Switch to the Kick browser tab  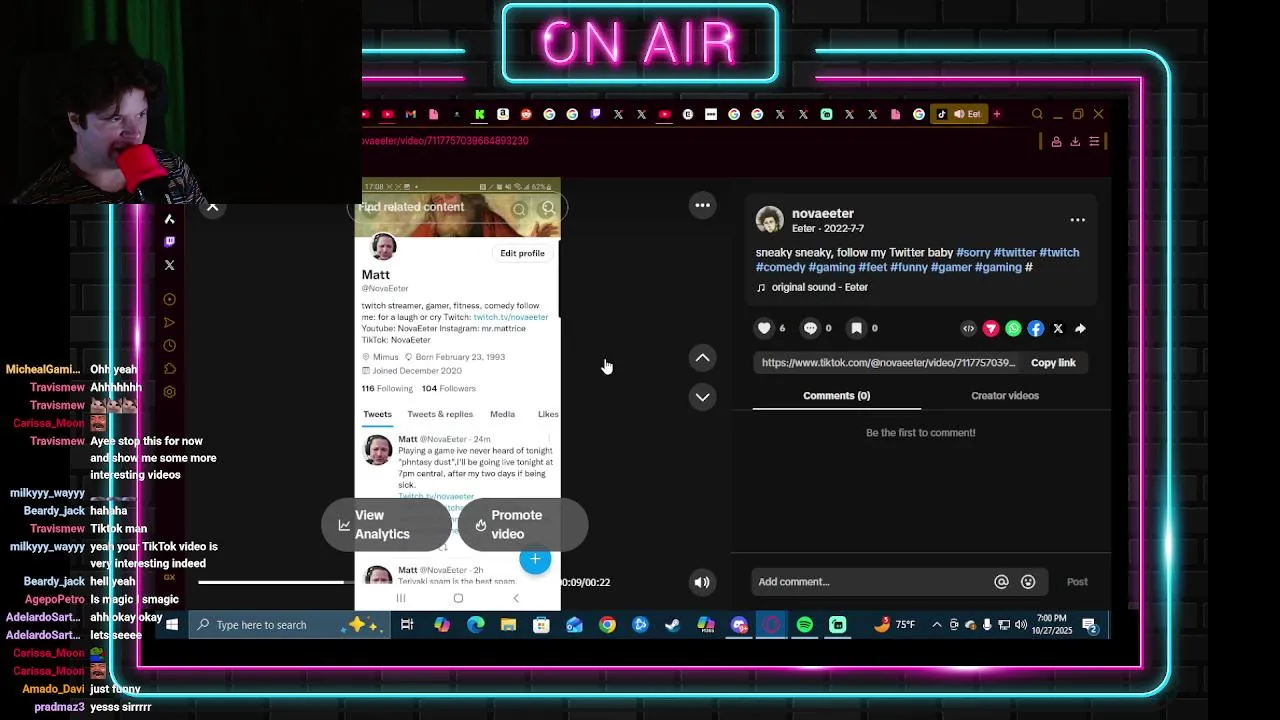pyautogui.click(x=480, y=114)
